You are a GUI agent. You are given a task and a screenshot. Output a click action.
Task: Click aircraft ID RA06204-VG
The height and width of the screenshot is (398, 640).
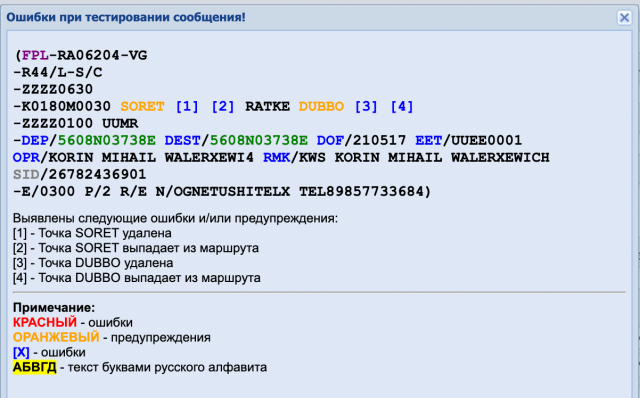coord(102,56)
